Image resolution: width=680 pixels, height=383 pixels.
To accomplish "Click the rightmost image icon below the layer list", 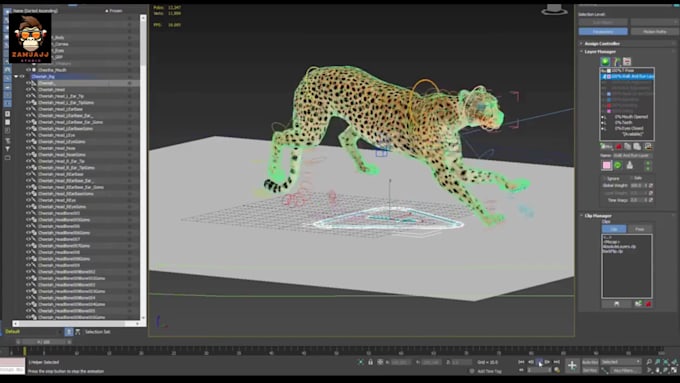I will [x=648, y=147].
